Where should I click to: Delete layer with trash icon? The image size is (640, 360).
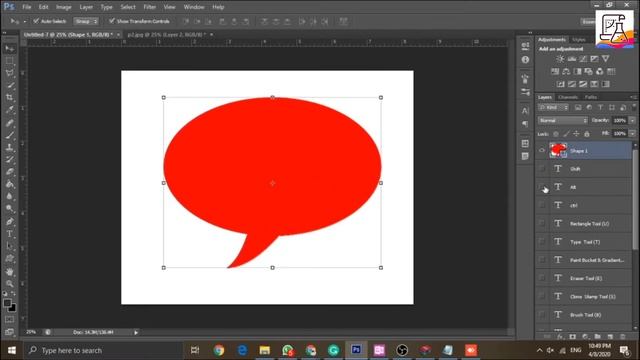click(x=622, y=337)
